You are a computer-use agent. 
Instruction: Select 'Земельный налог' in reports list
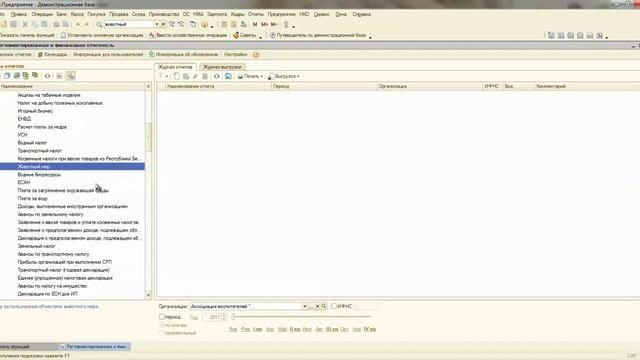[x=36, y=246]
